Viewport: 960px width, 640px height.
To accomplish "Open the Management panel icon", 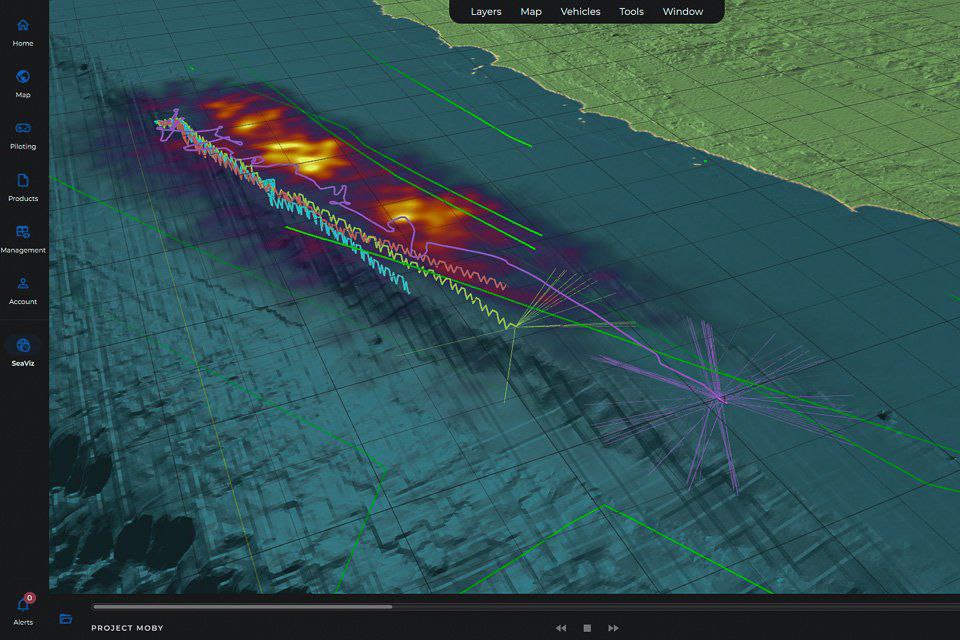I will click(x=23, y=232).
